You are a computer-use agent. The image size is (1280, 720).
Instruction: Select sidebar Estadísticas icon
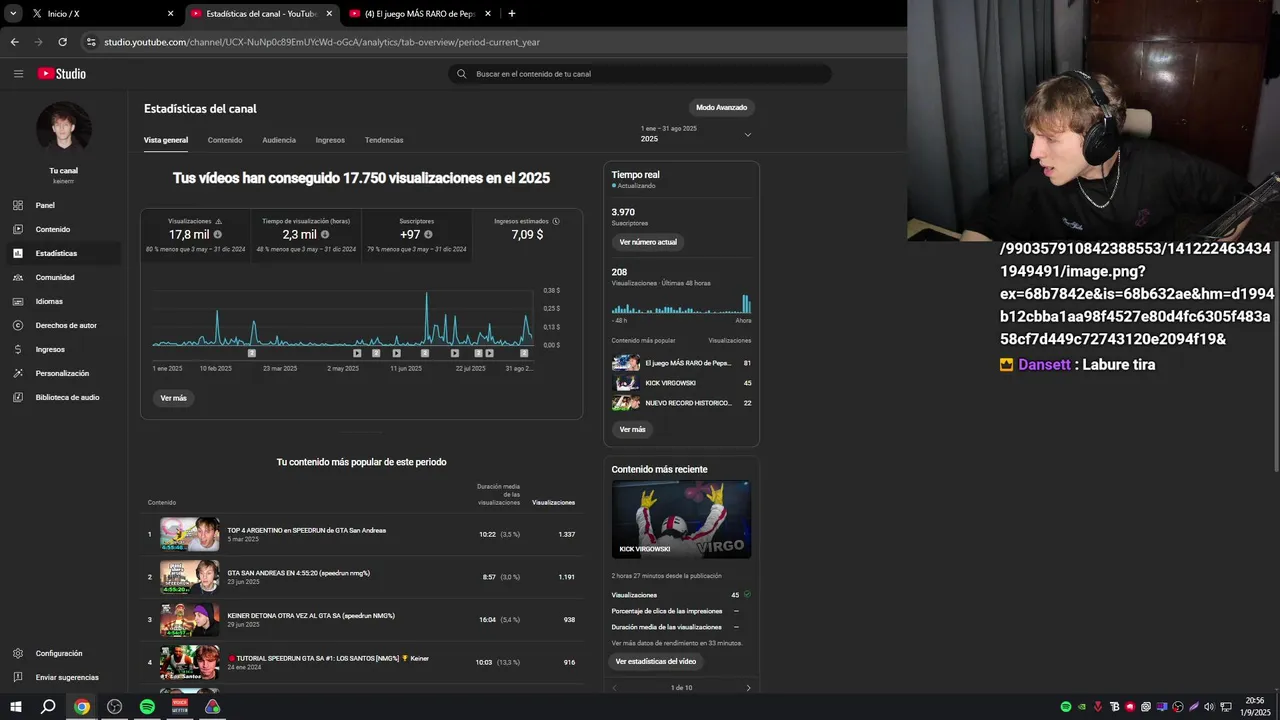point(18,253)
